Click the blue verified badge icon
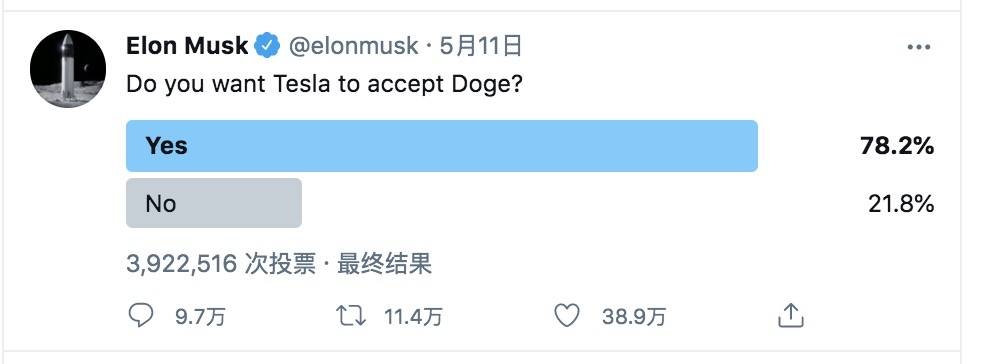The height and width of the screenshot is (364, 988). tap(267, 46)
